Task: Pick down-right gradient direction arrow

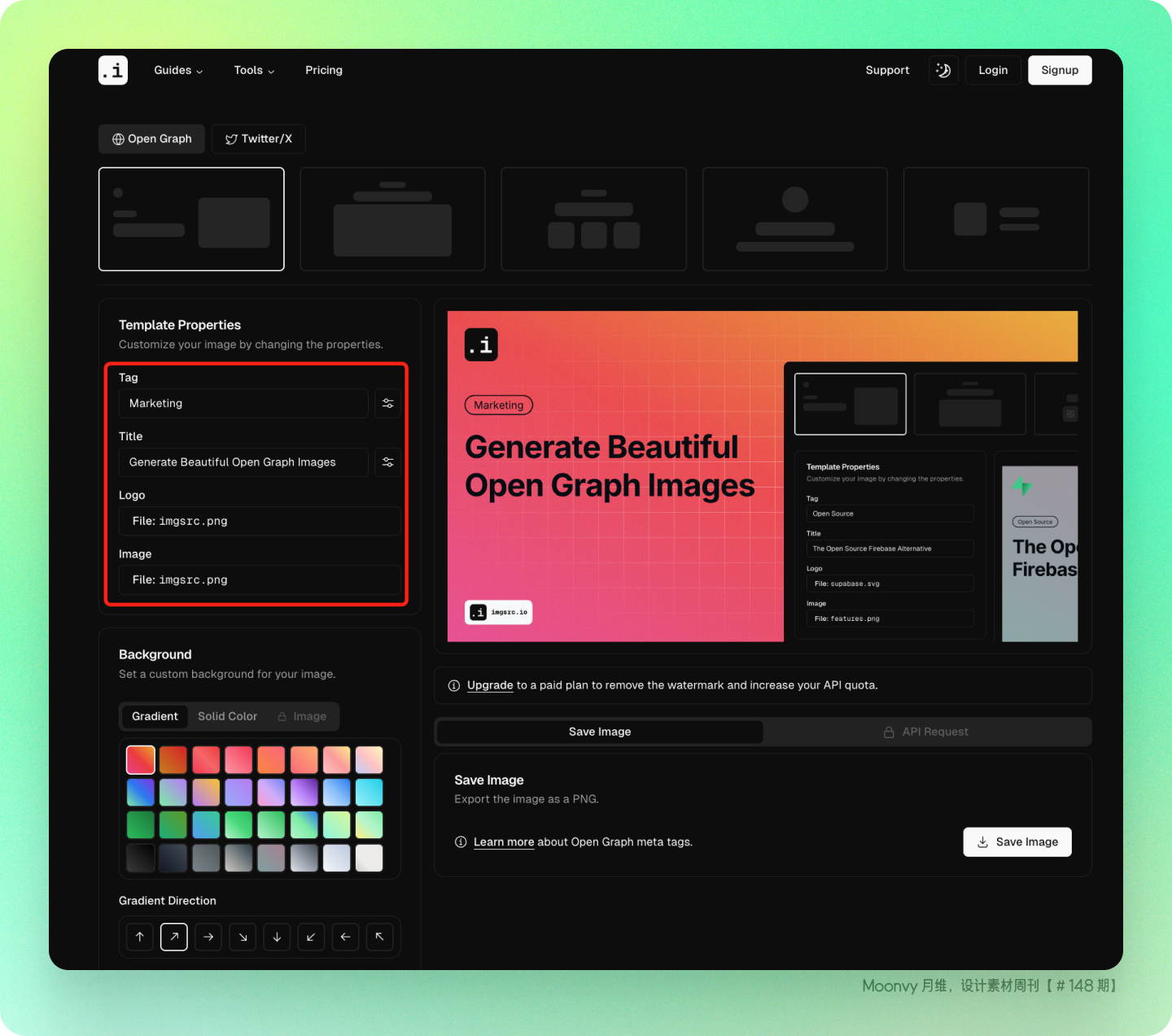Action: [x=243, y=937]
